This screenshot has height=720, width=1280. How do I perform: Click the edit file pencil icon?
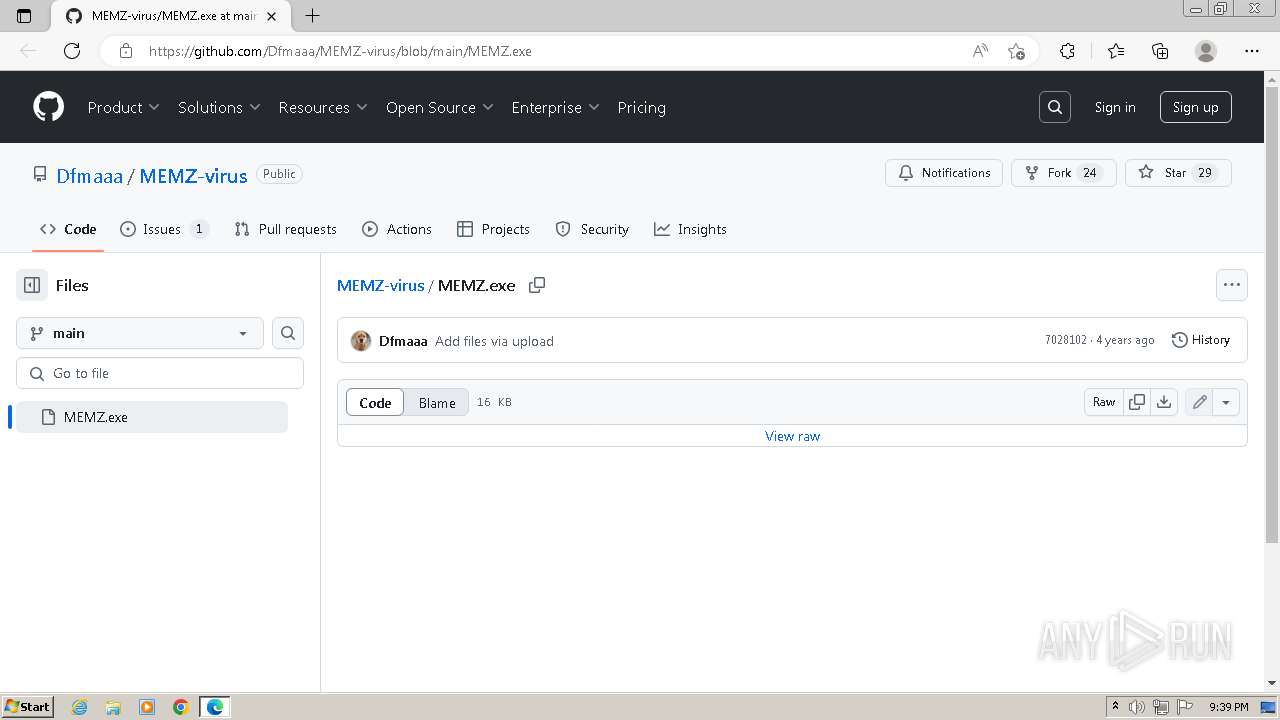(1199, 402)
